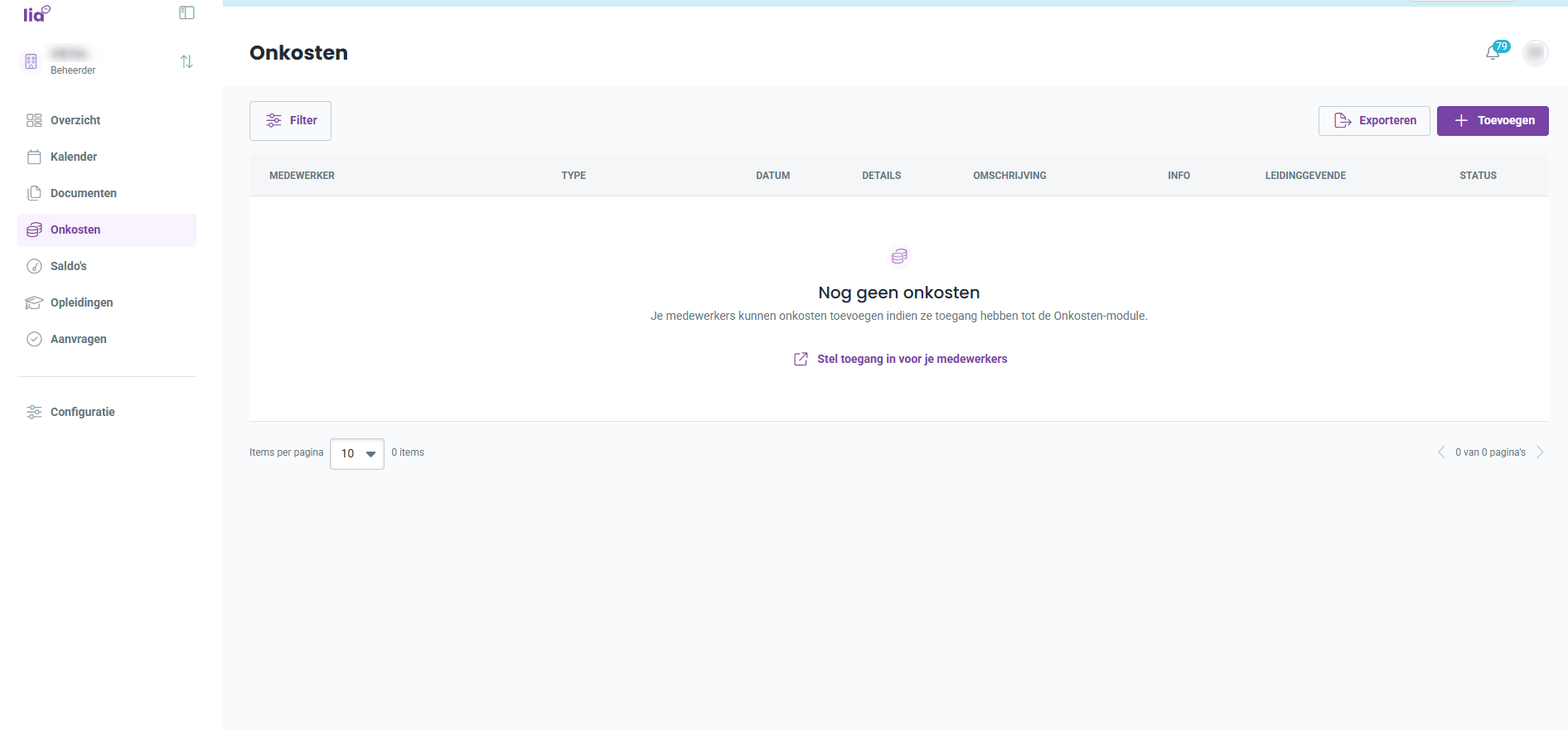This screenshot has height=730, width=1568.
Task: Click the '0 items' count text
Action: (x=408, y=452)
